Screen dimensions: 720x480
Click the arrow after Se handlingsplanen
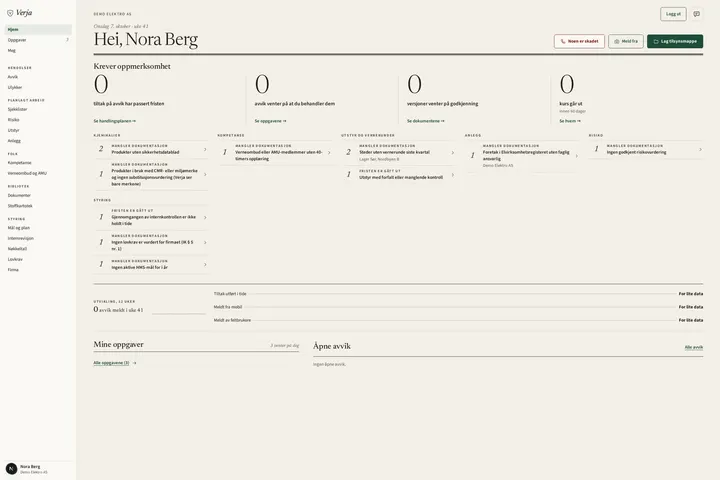point(134,121)
